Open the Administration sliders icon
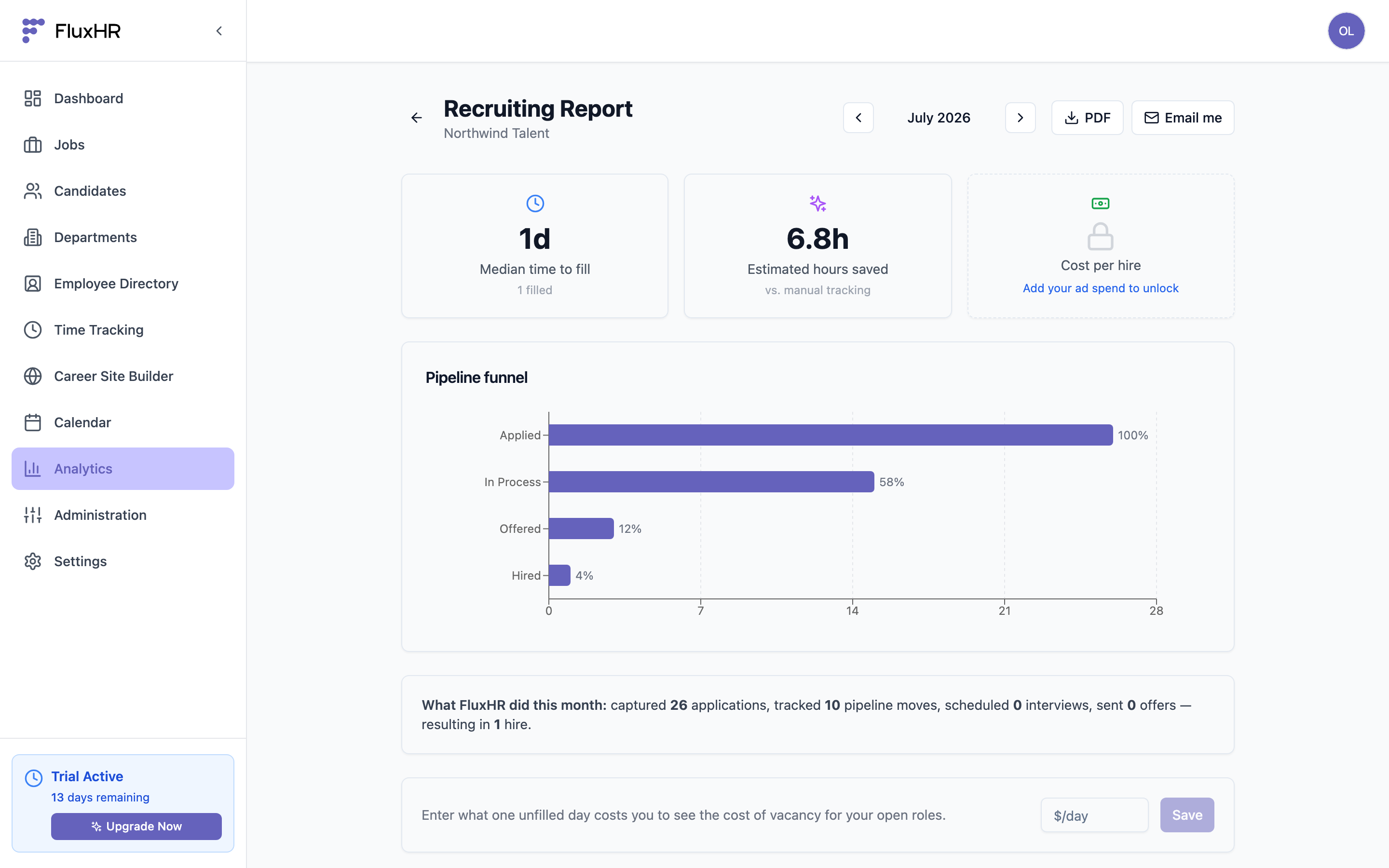The height and width of the screenshot is (868, 1389). pyautogui.click(x=33, y=515)
